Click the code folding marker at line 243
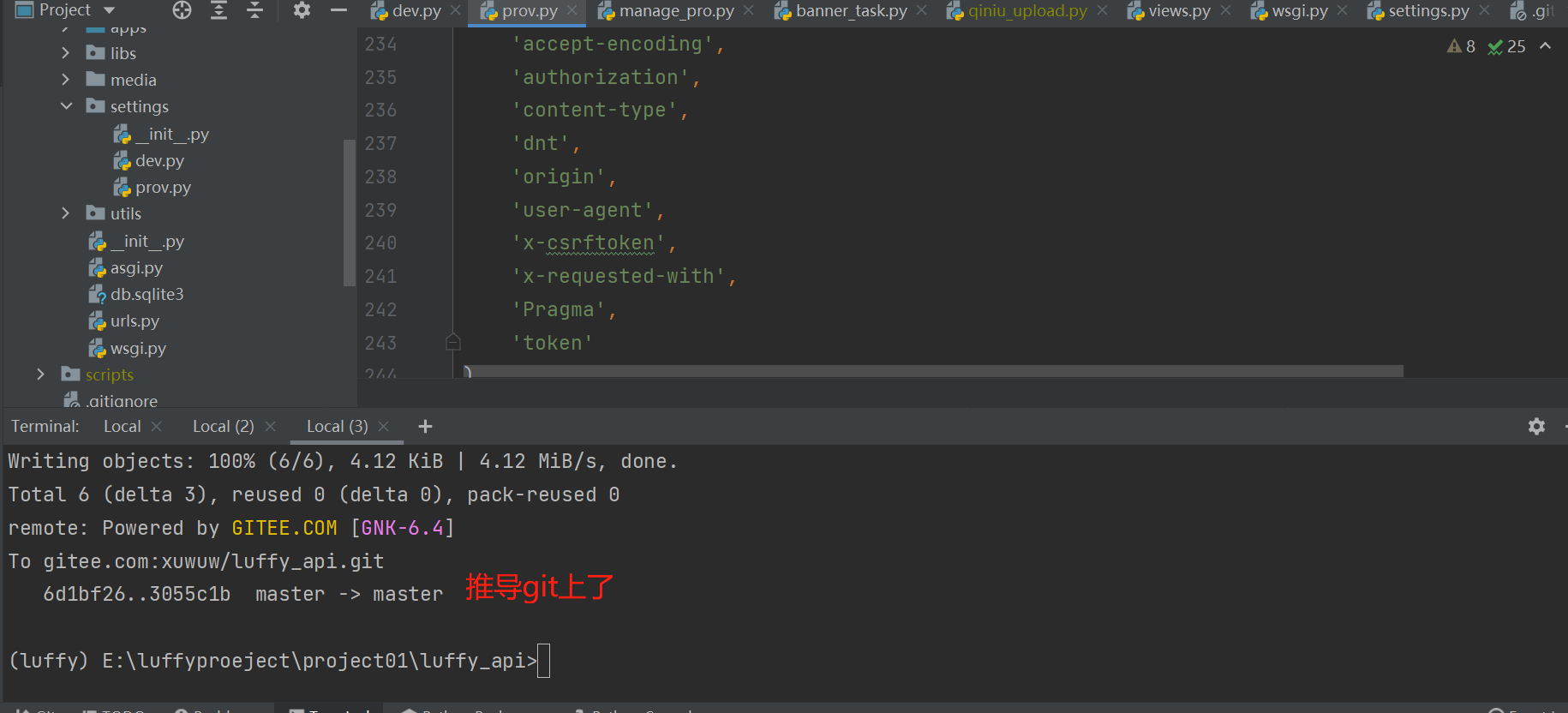The width and height of the screenshot is (1568, 713). pos(453,342)
